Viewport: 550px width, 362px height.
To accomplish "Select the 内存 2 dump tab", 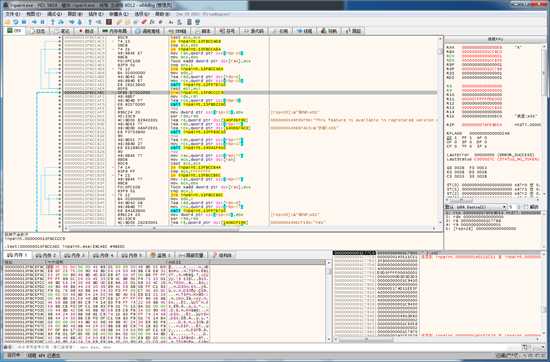I will pyautogui.click(x=47, y=255).
